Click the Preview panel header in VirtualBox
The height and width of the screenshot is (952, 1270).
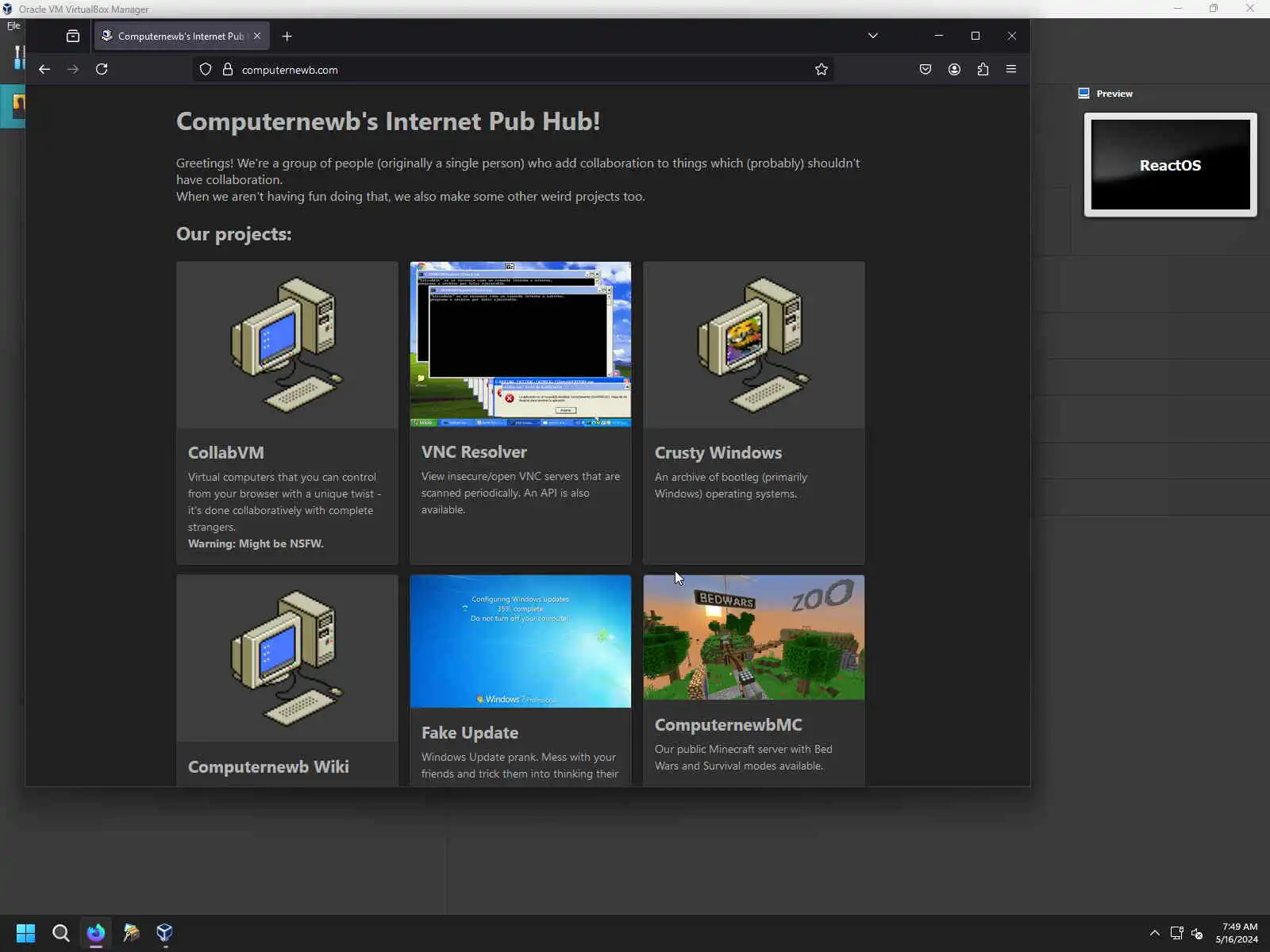pos(1114,94)
